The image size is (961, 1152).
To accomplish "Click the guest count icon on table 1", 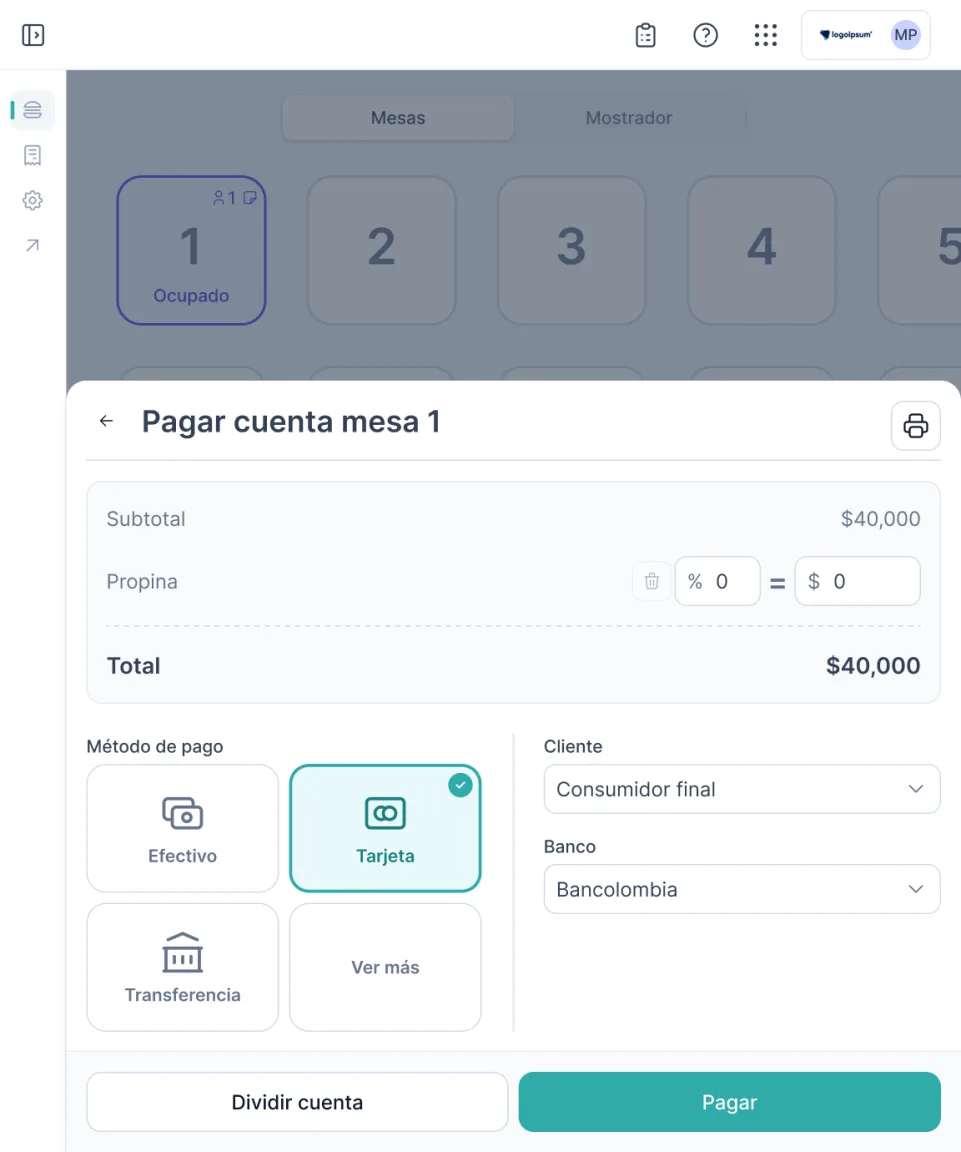I will 225,198.
